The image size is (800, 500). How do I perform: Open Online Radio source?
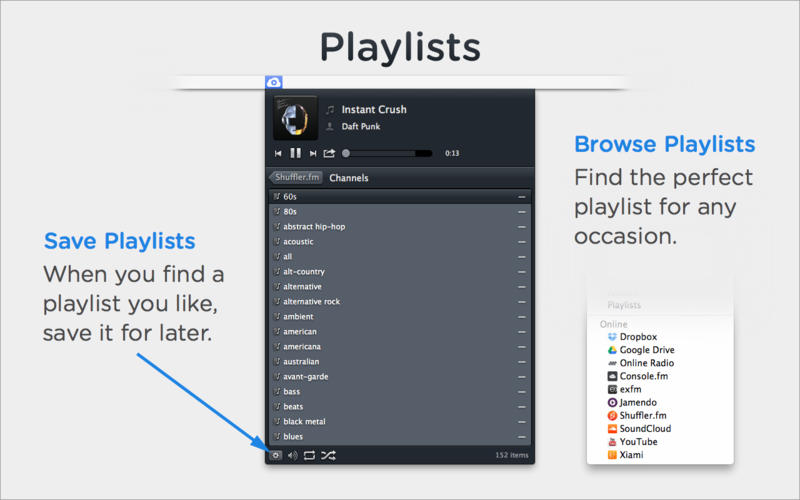pyautogui.click(x=641, y=363)
